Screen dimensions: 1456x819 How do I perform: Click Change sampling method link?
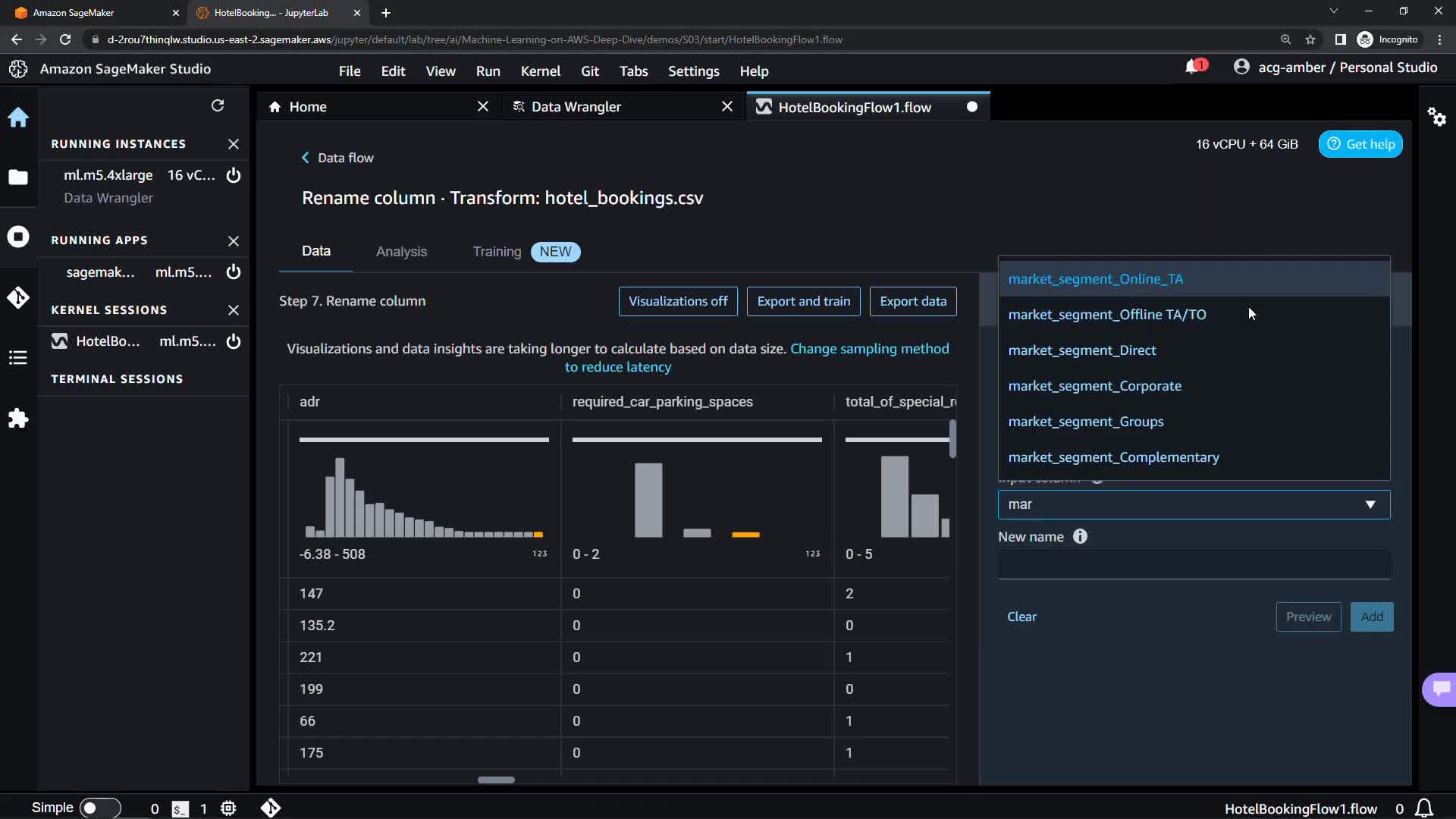[869, 349]
